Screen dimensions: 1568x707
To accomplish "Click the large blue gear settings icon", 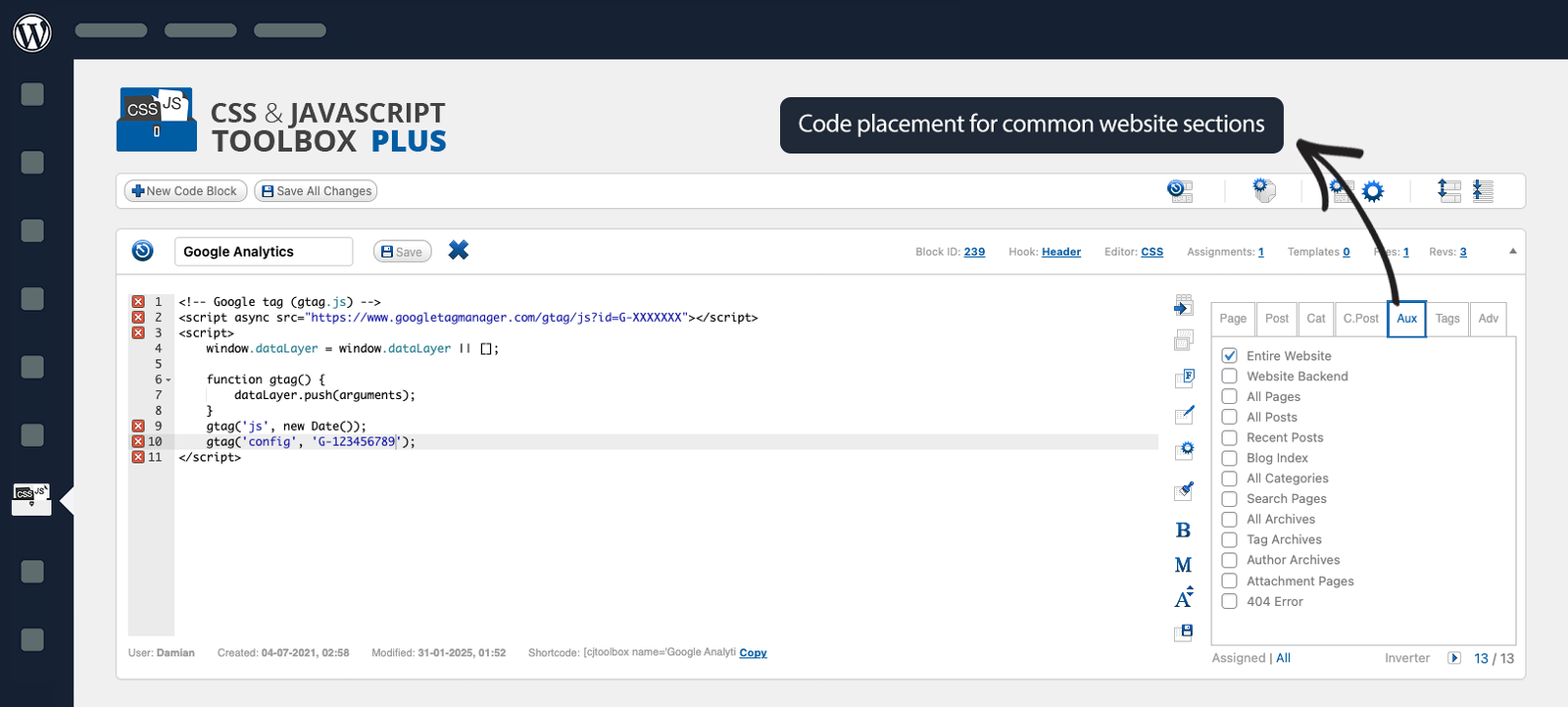I will coord(1373,191).
